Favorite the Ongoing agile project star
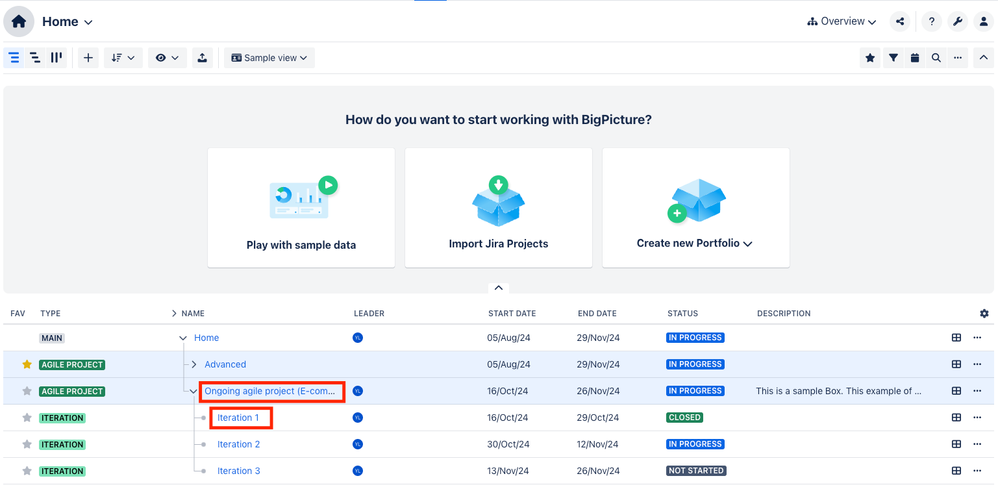 pyautogui.click(x=27, y=391)
